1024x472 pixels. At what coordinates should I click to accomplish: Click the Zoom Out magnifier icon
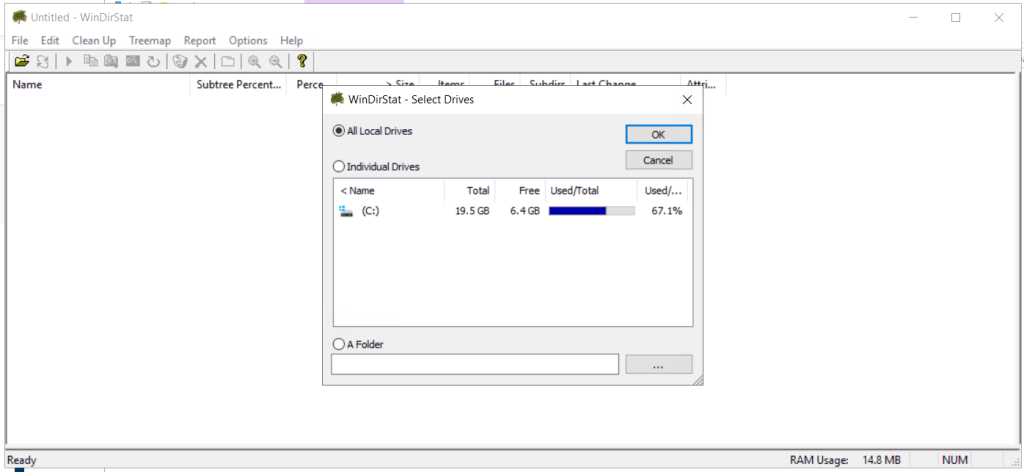tap(276, 61)
